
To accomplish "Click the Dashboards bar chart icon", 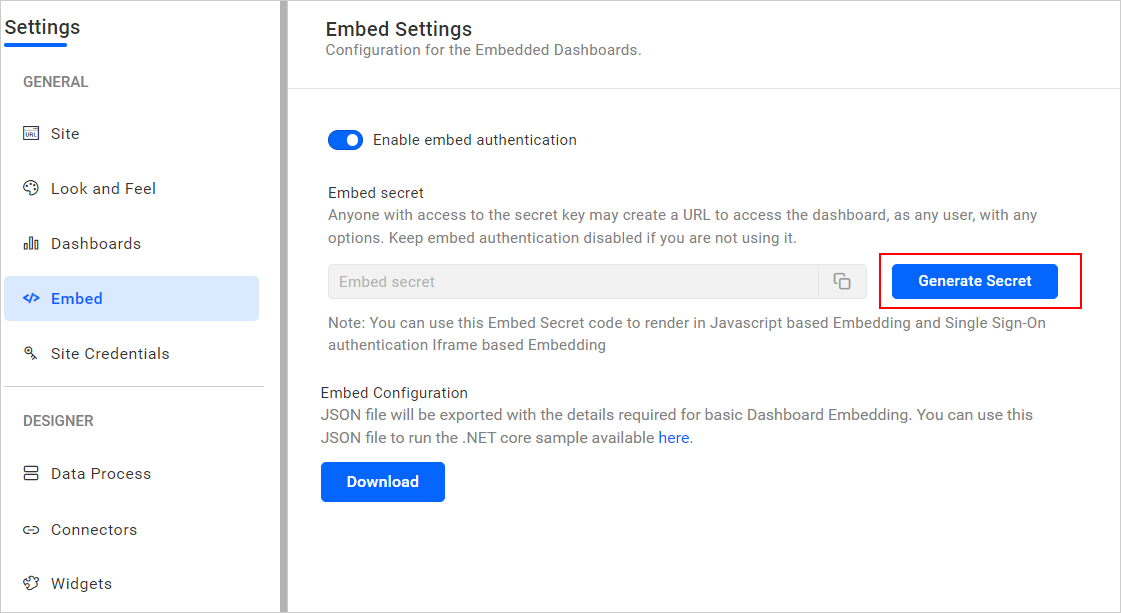I will click(31, 244).
